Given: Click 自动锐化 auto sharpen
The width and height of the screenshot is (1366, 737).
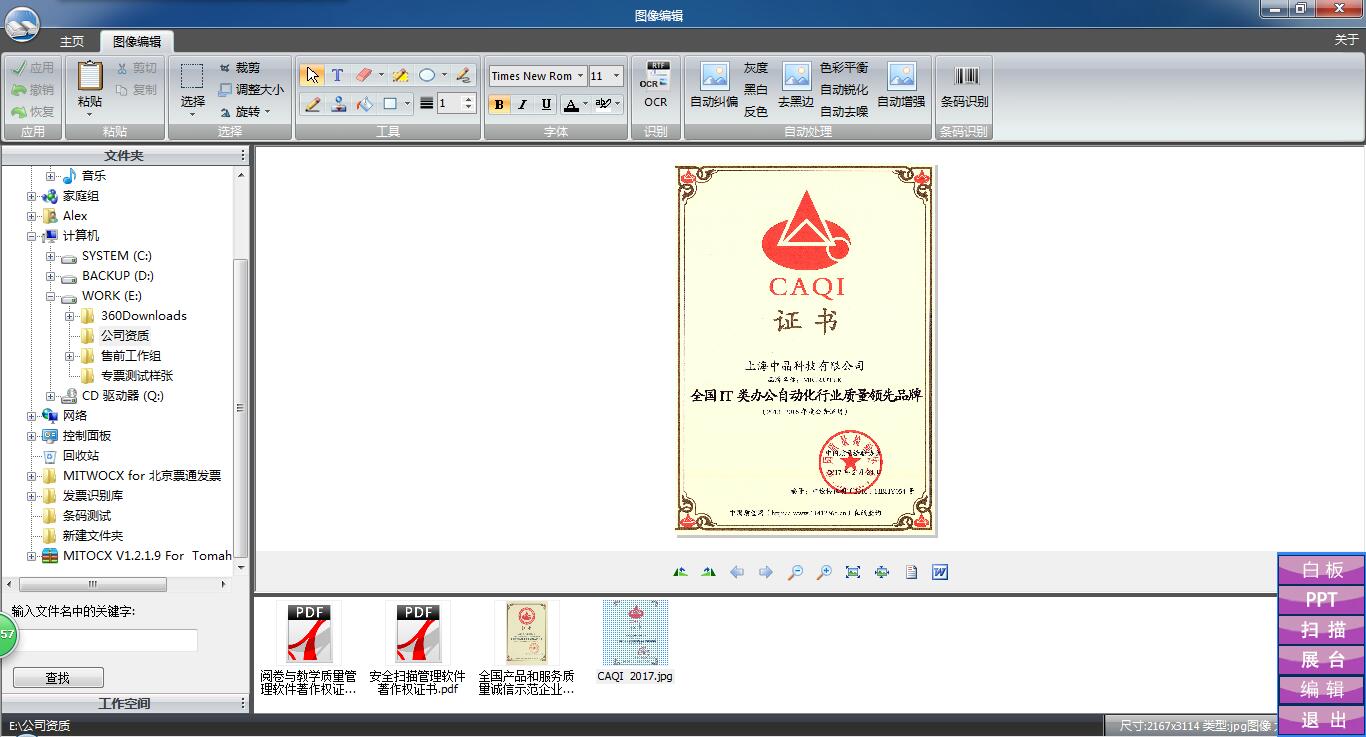Looking at the screenshot, I should tap(844, 90).
